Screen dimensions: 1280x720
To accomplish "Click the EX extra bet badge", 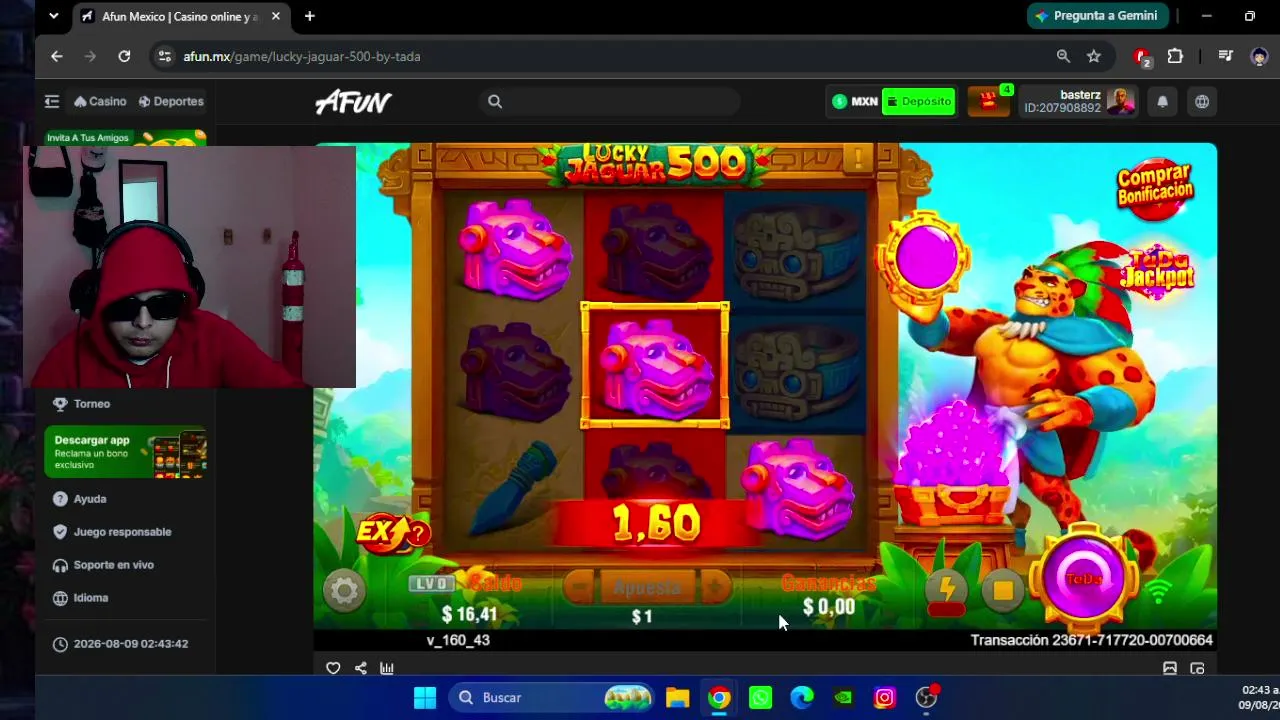I will click(x=393, y=532).
